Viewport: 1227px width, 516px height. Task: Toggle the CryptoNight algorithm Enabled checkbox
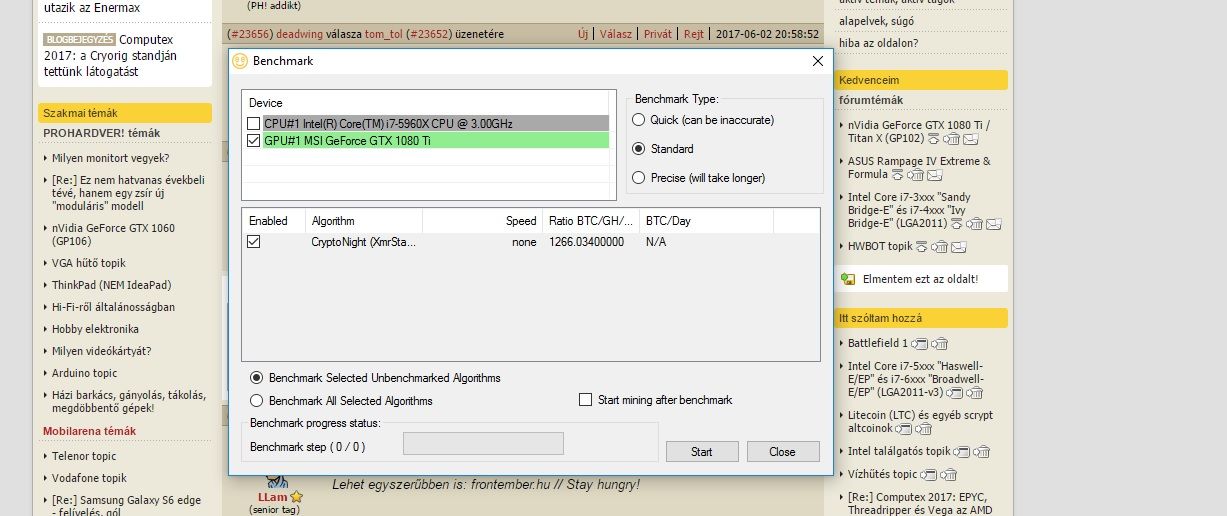(253, 242)
